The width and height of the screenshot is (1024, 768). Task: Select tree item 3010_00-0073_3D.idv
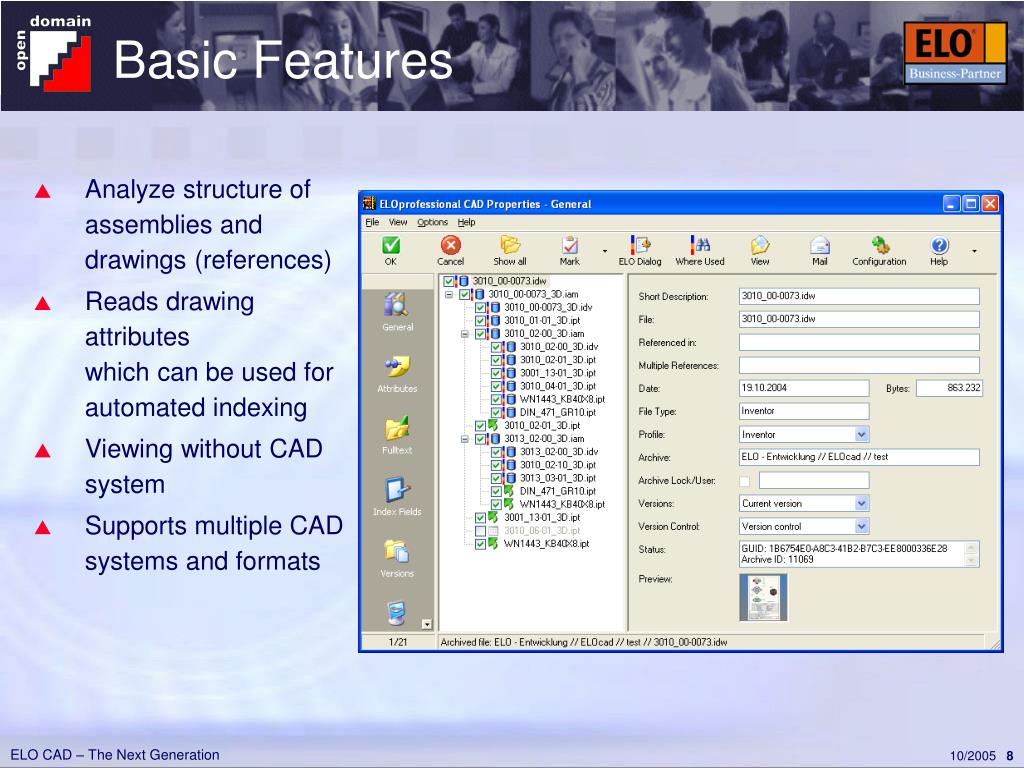(x=548, y=307)
